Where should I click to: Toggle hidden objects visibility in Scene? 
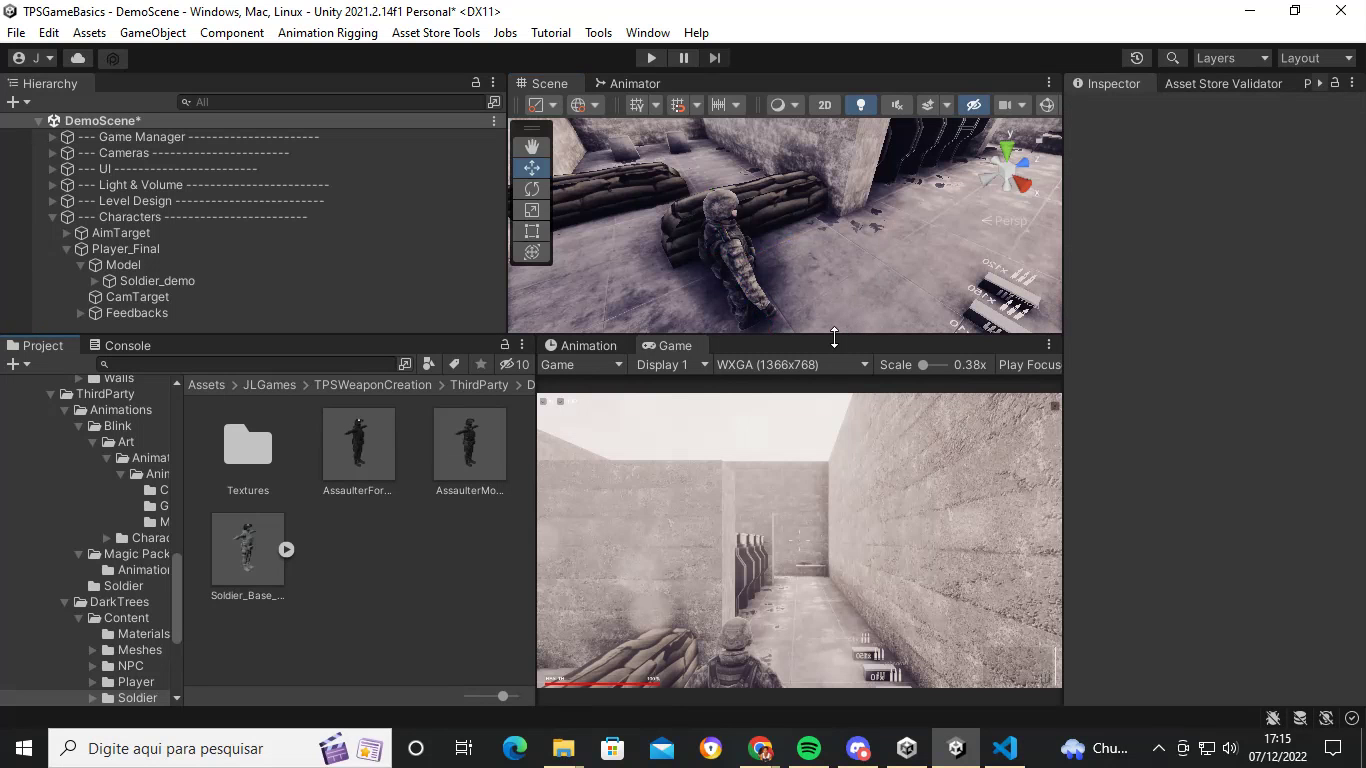pyautogui.click(x=973, y=105)
